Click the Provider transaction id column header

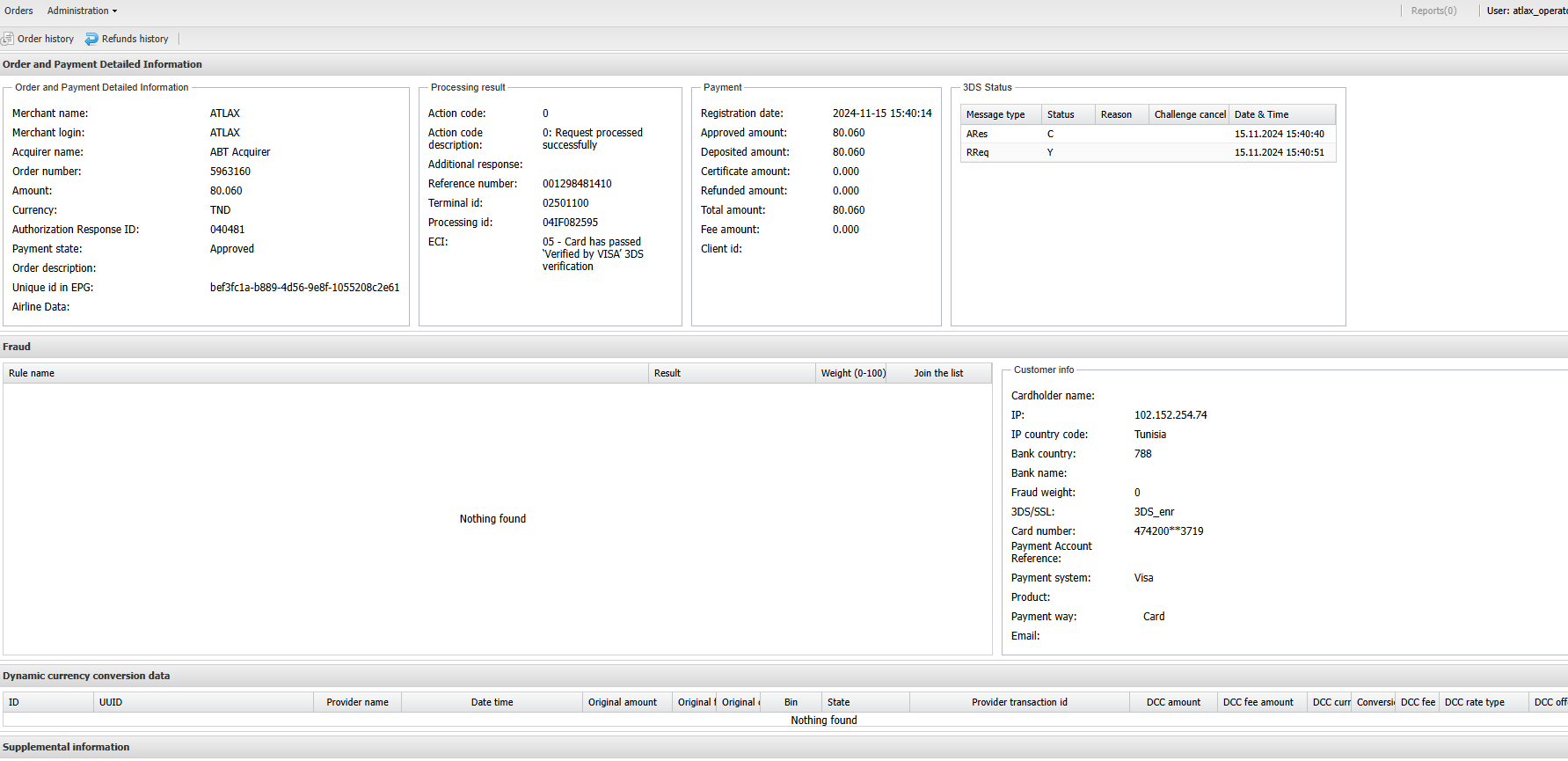(1019, 702)
